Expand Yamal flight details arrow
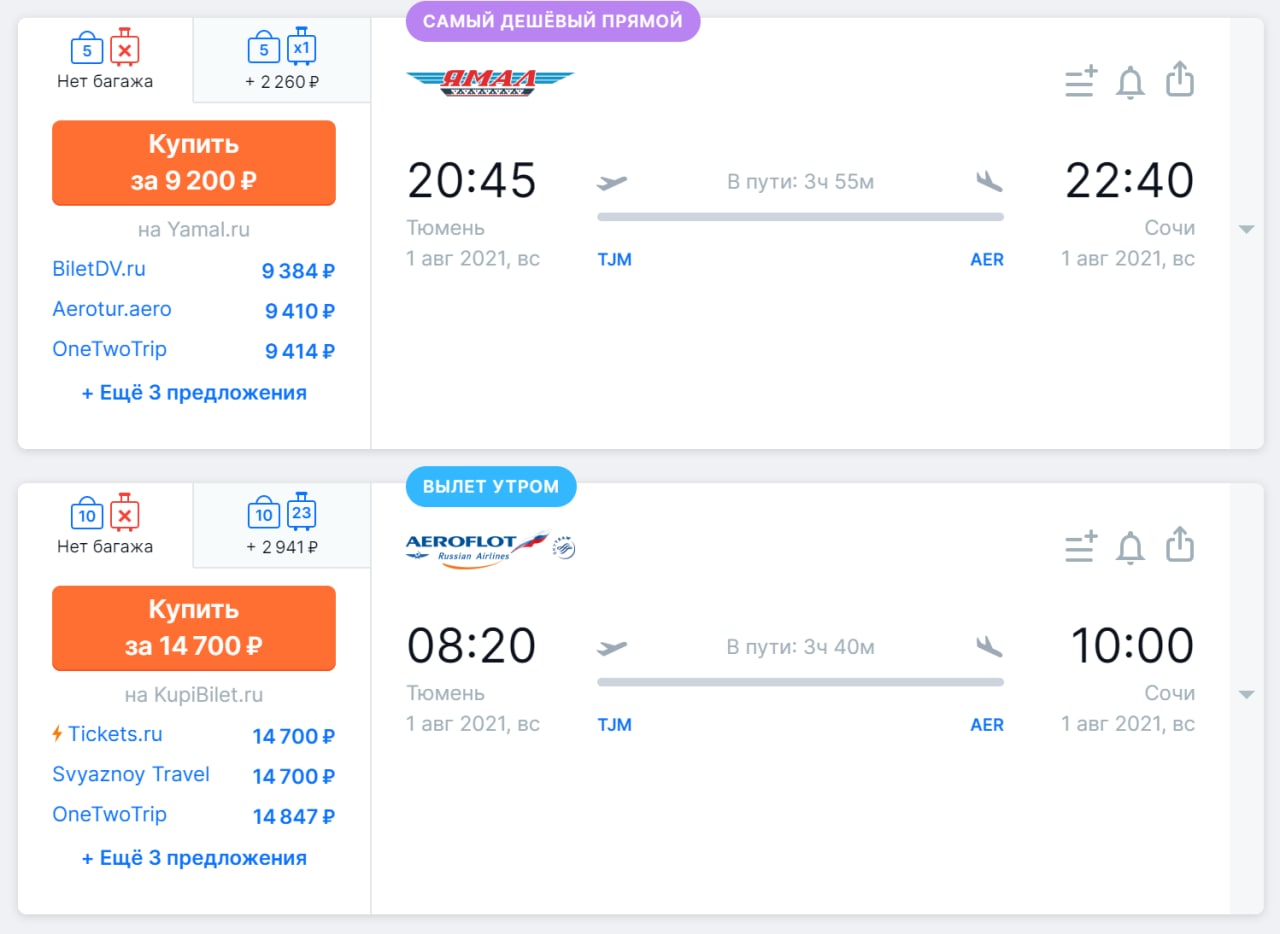Viewport: 1280px width, 934px height. click(x=1246, y=229)
